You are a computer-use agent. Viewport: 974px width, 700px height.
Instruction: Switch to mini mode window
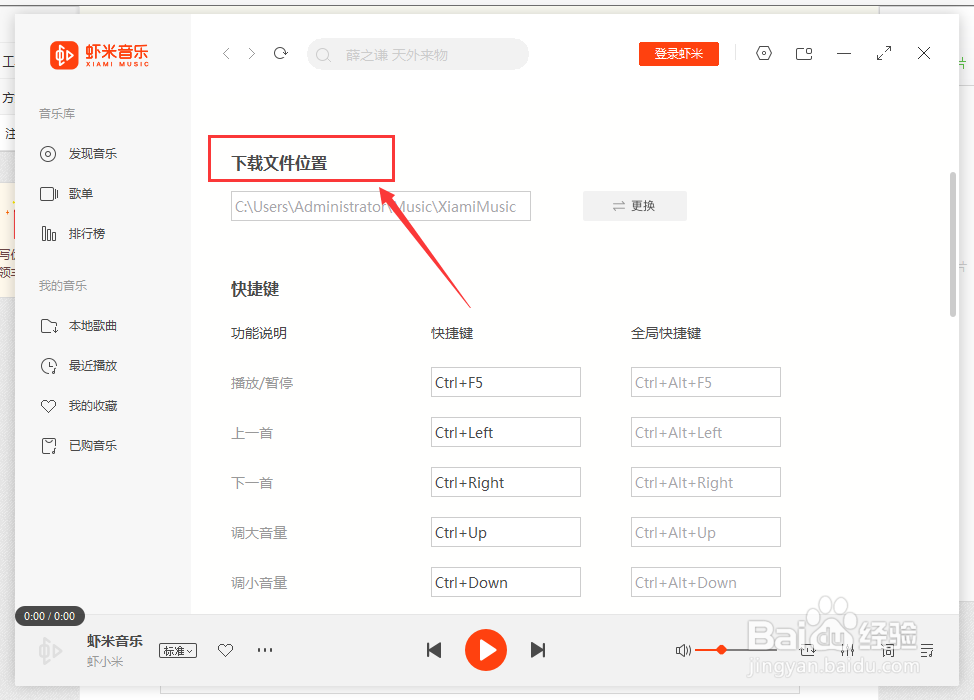point(803,53)
